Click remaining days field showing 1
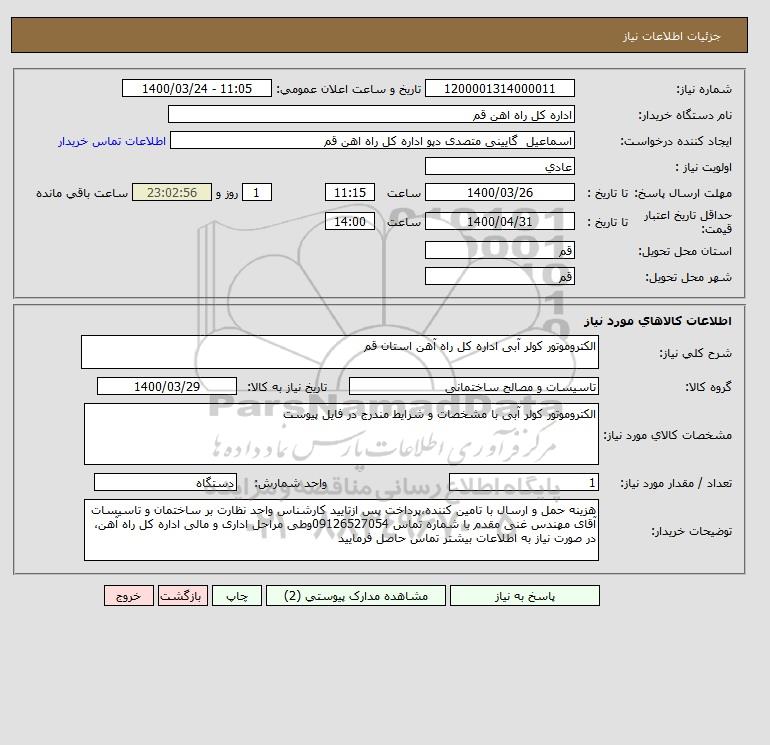Screen dimensions: 770x745 point(256,193)
